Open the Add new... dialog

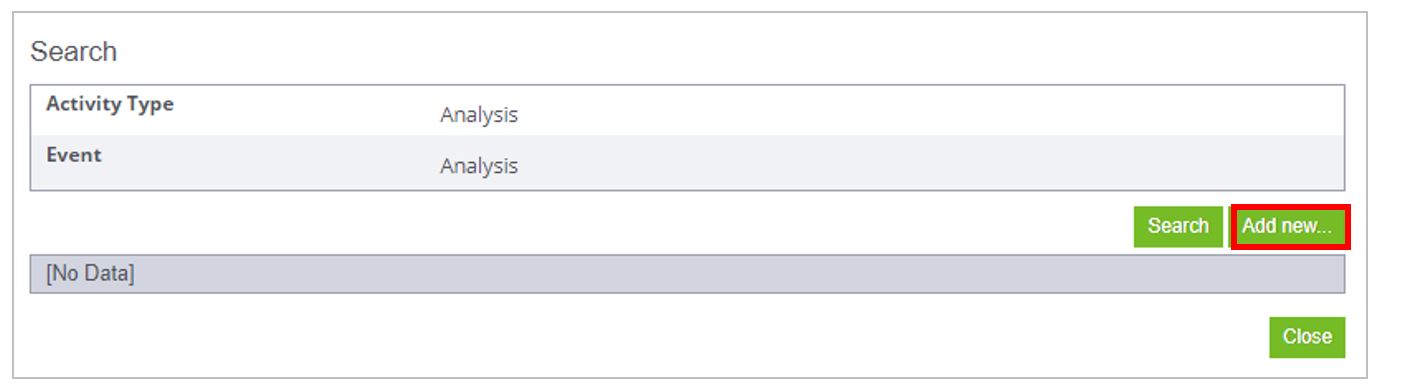[1289, 227]
